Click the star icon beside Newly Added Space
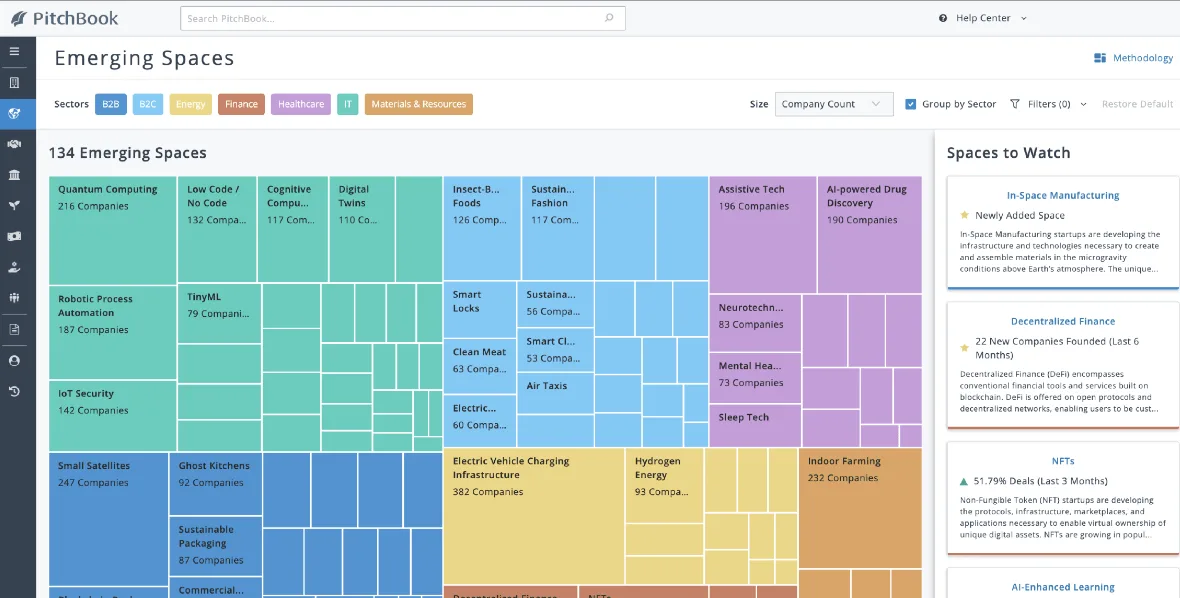The height and width of the screenshot is (598, 1180). (964, 215)
